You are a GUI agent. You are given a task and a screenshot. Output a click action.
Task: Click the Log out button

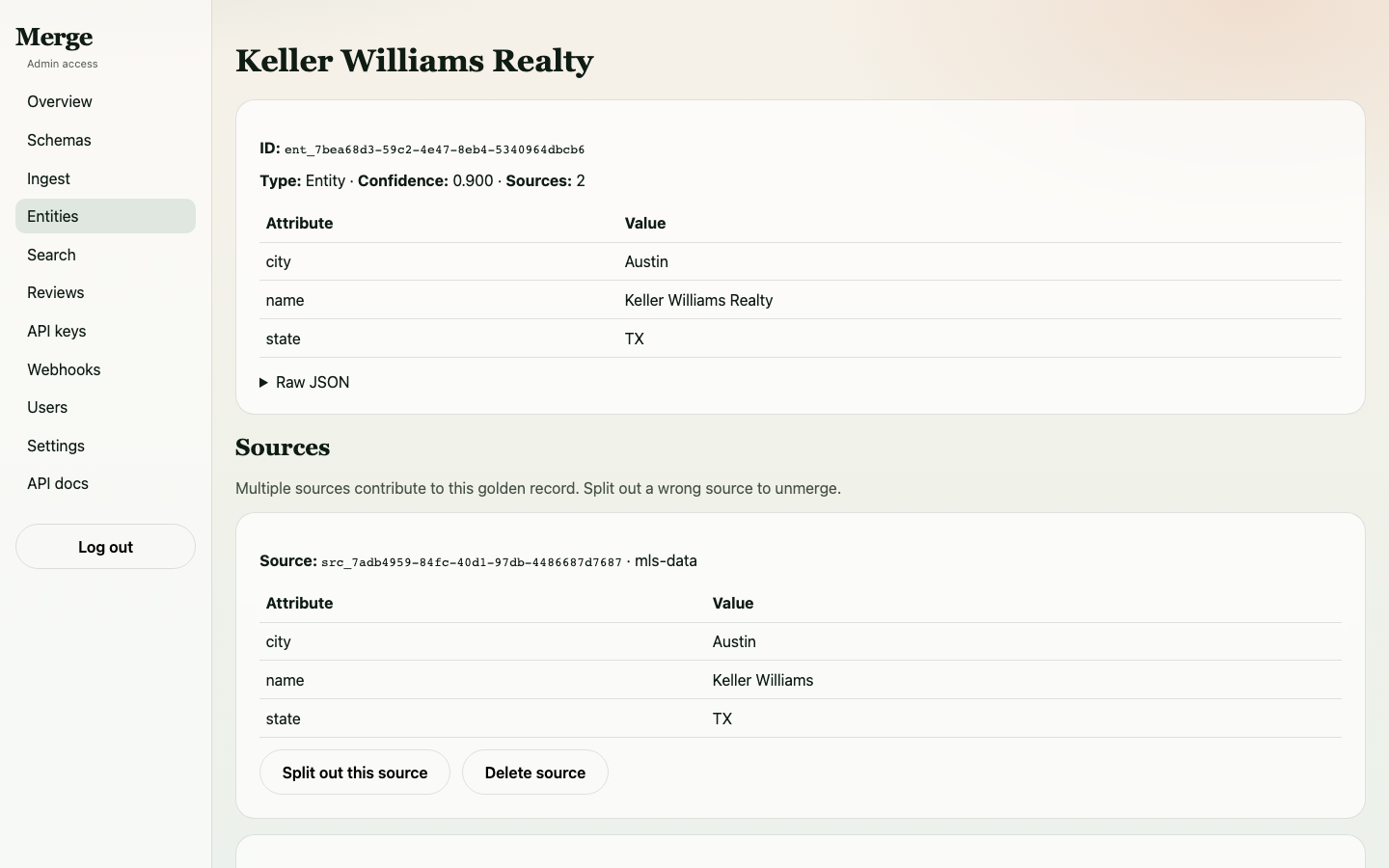[x=105, y=547]
